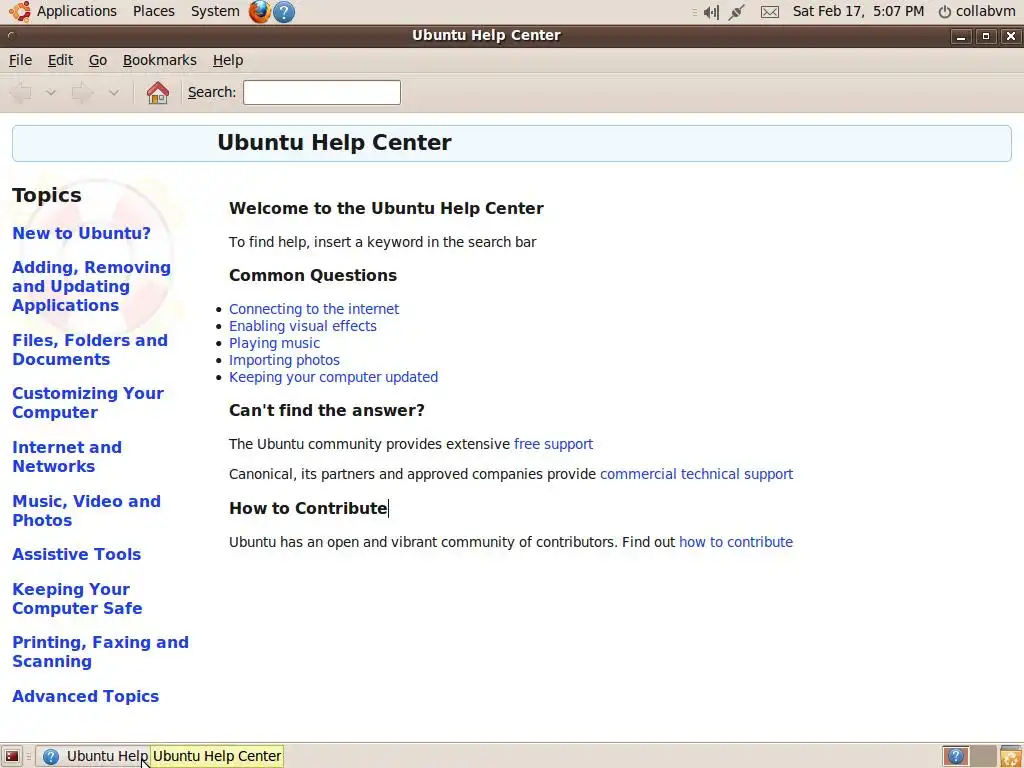Open Keeping Your Computer Safe topic

(x=77, y=598)
